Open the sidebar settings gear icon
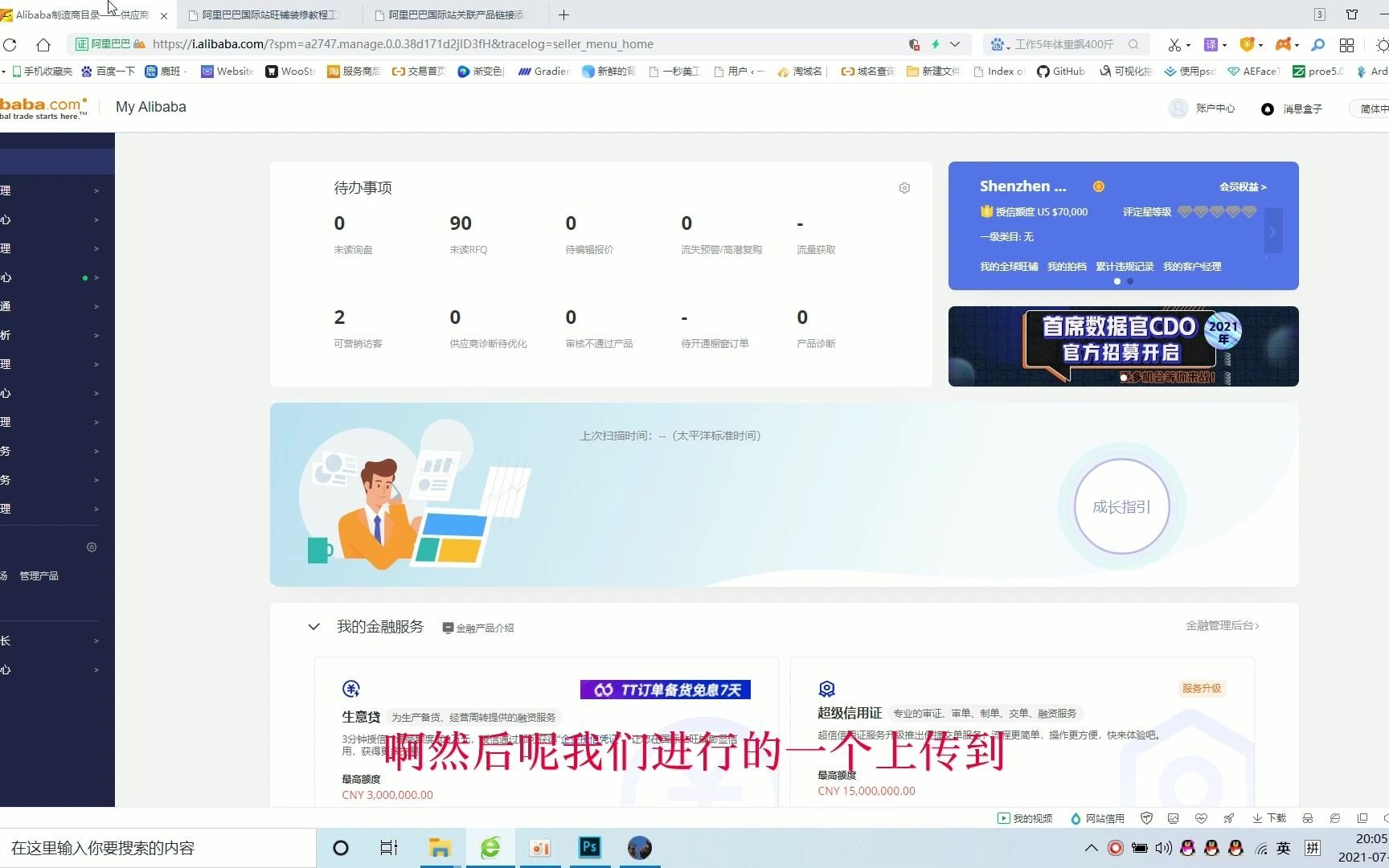The width and height of the screenshot is (1389, 868). 92,547
